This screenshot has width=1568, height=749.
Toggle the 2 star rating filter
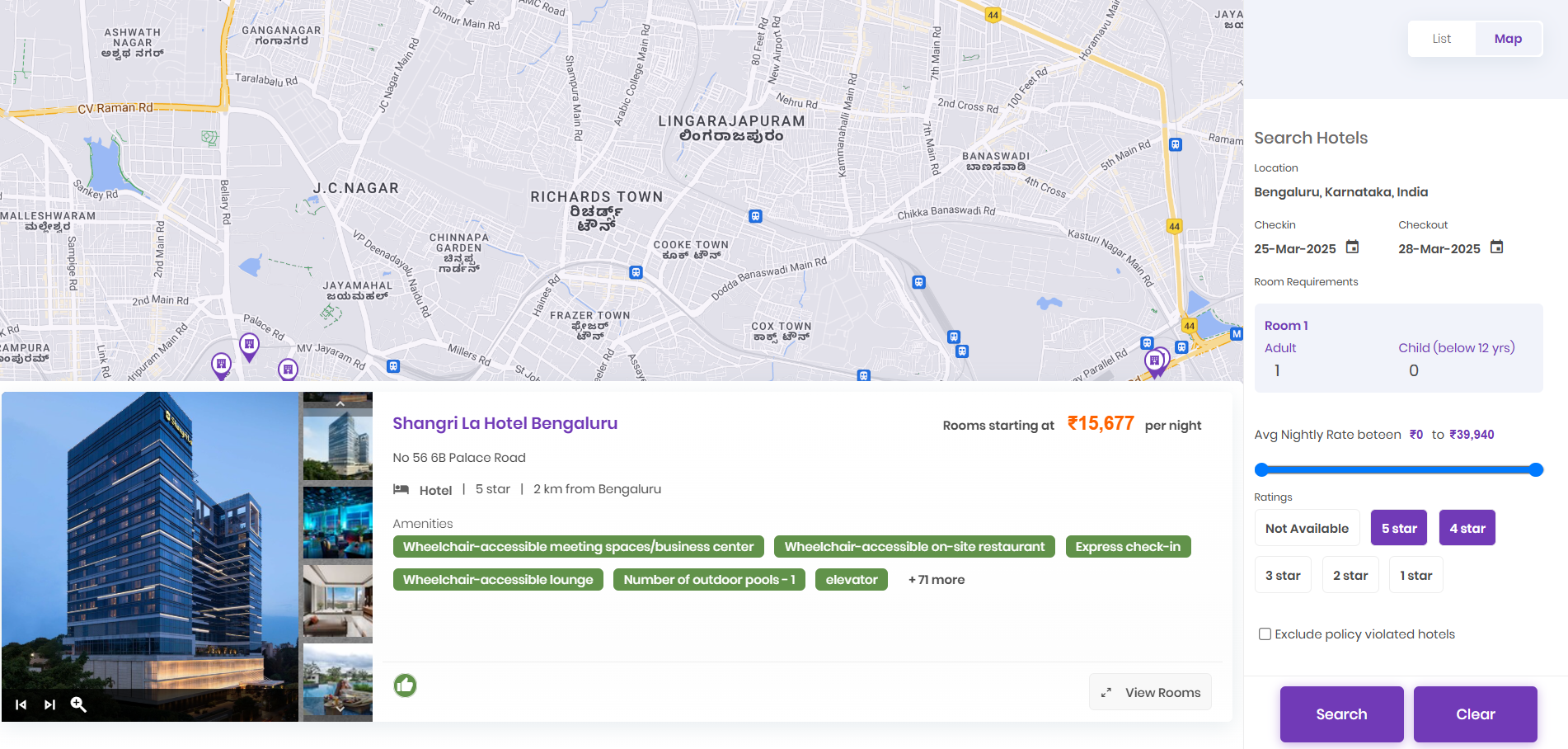(1350, 575)
